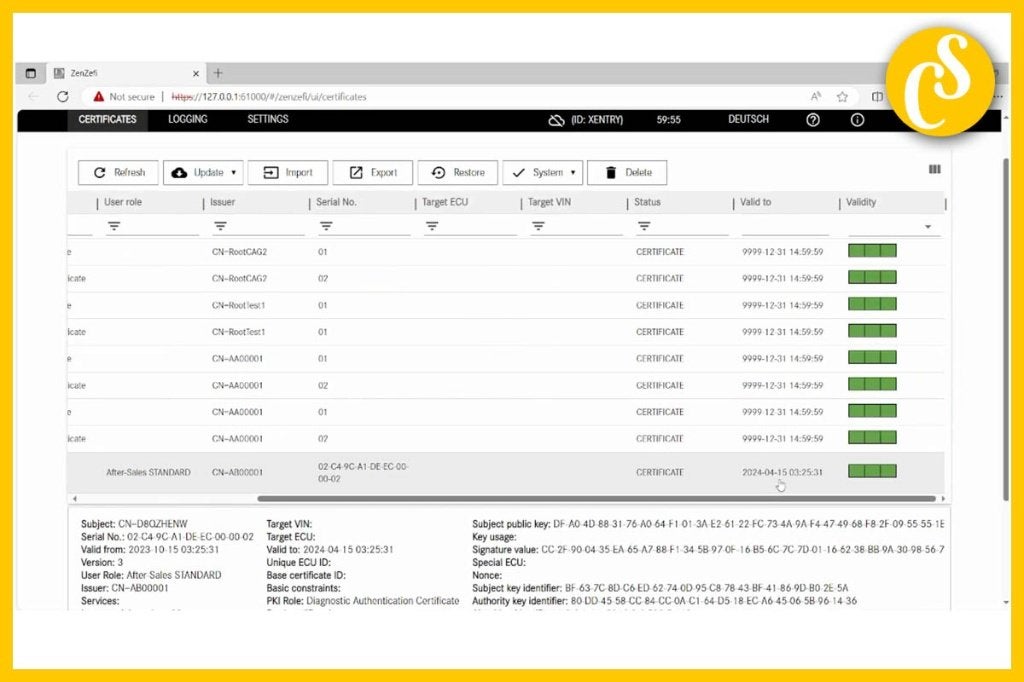The image size is (1024, 682).
Task: Sort by the Validity column header
Action: tap(861, 203)
